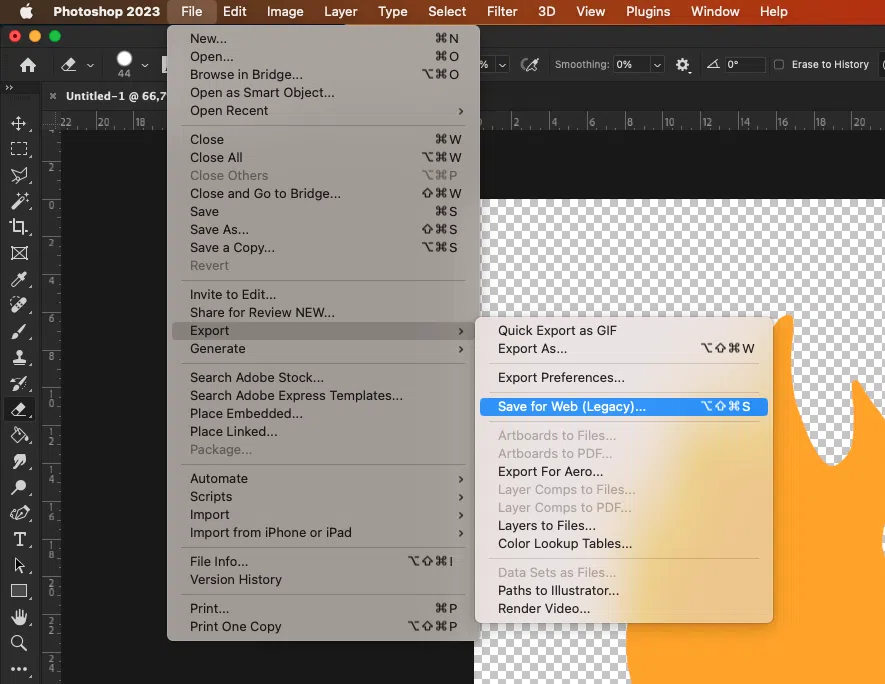
Task: Expand the Scripts submenu
Action: [x=325, y=497]
